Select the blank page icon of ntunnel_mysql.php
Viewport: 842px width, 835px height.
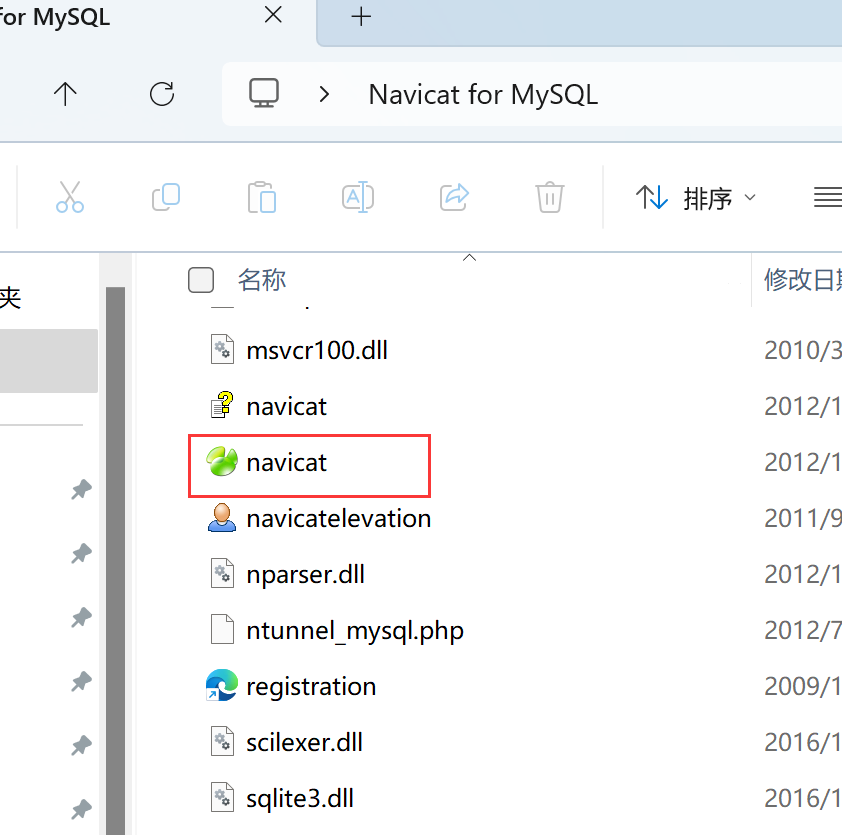222,629
